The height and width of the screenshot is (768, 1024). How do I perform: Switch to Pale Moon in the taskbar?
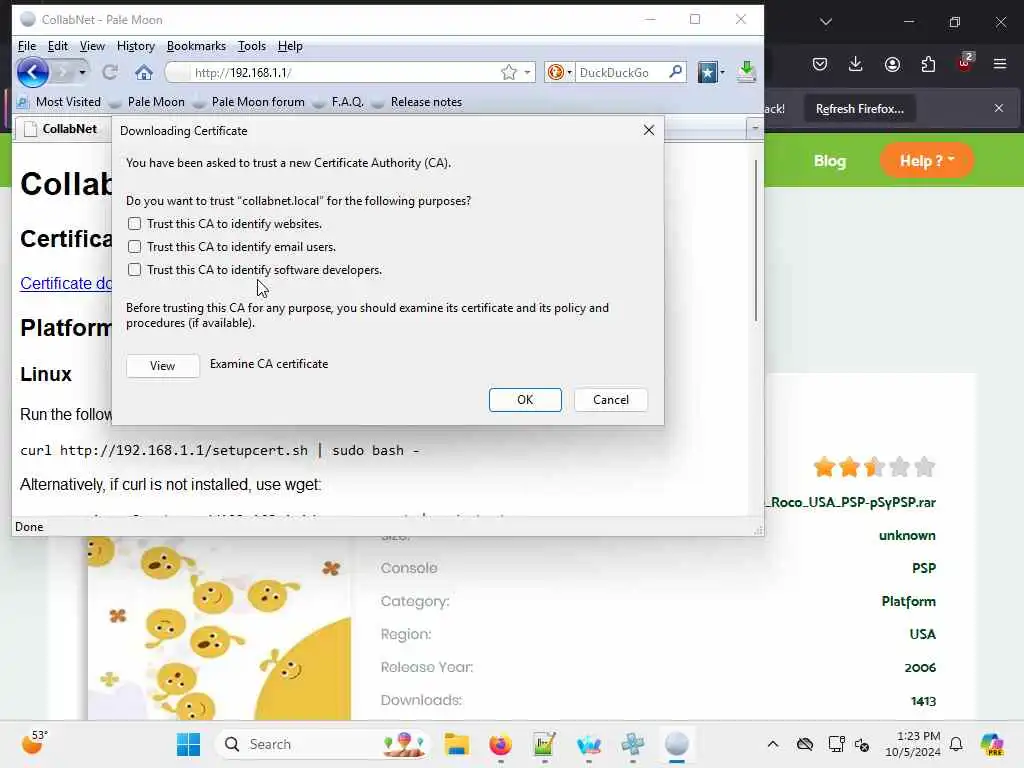[x=677, y=744]
